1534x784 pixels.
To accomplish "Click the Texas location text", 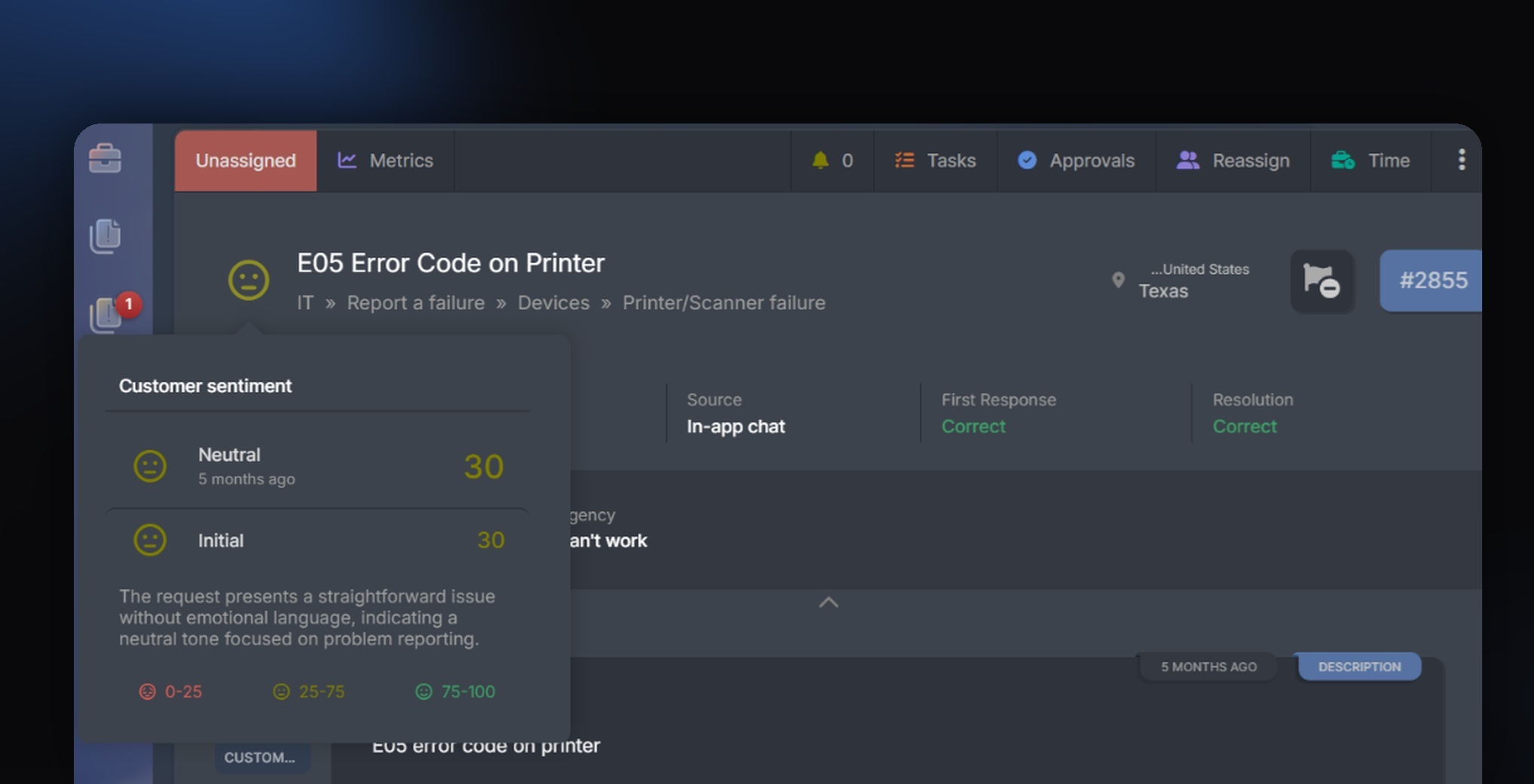I will pyautogui.click(x=1163, y=291).
